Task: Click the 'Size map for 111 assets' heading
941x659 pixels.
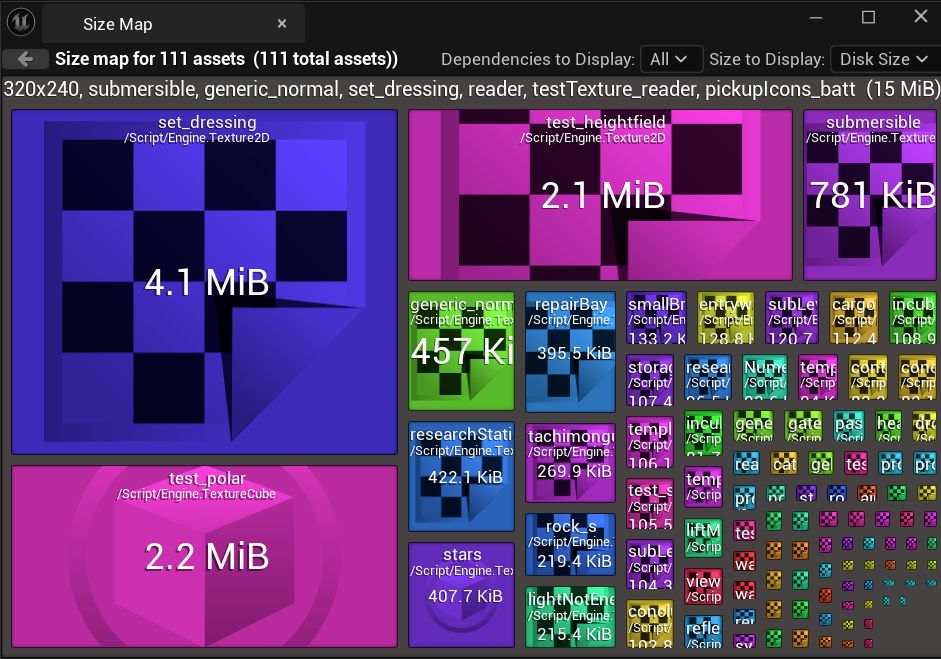Action: [x=227, y=59]
